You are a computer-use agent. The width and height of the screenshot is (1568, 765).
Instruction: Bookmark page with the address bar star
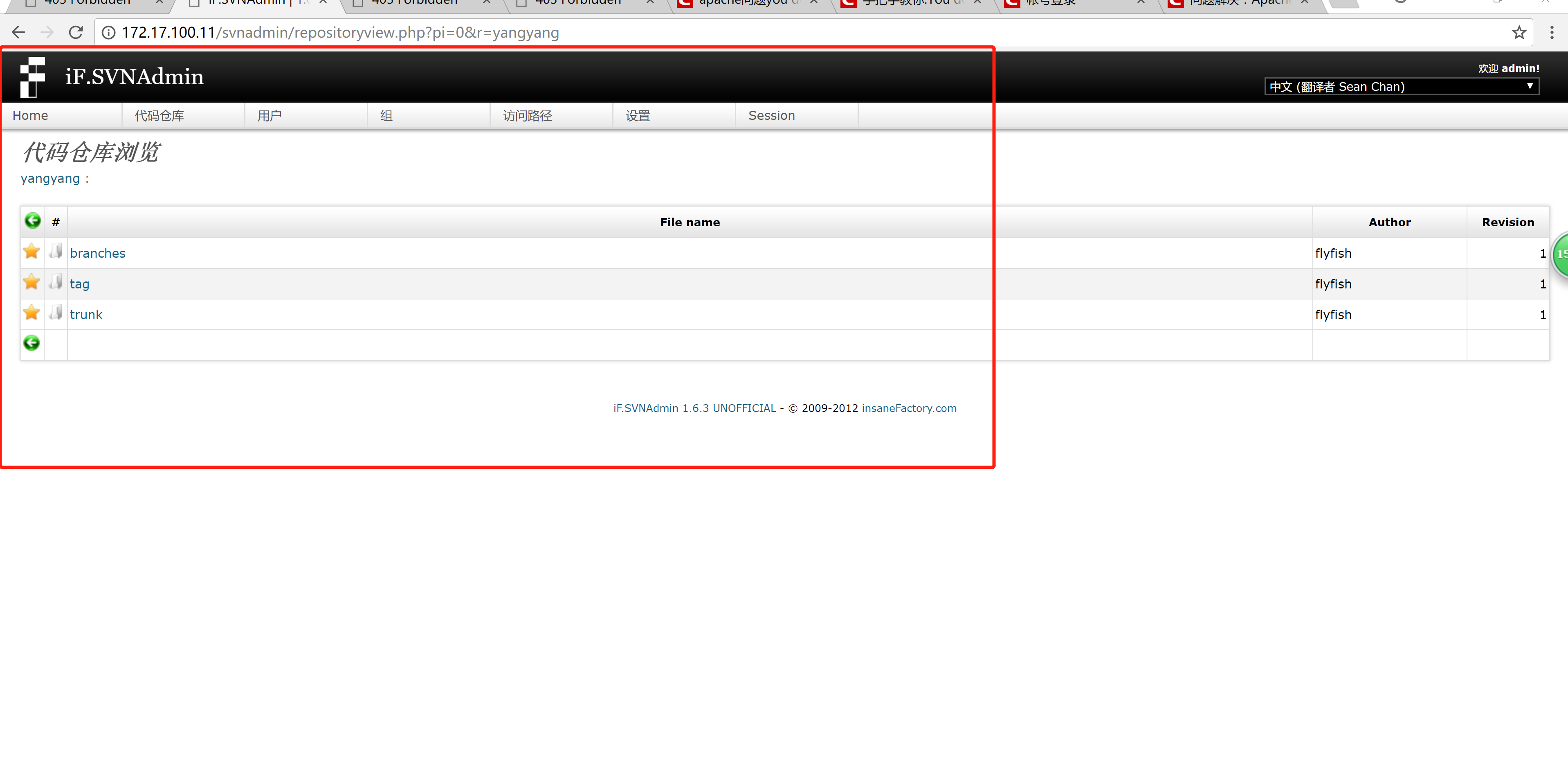[x=1519, y=32]
